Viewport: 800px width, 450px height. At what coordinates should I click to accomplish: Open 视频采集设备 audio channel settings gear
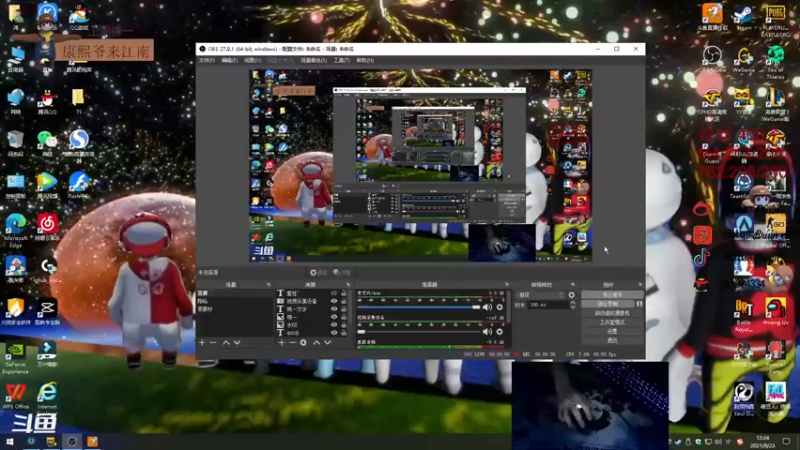tap(499, 332)
